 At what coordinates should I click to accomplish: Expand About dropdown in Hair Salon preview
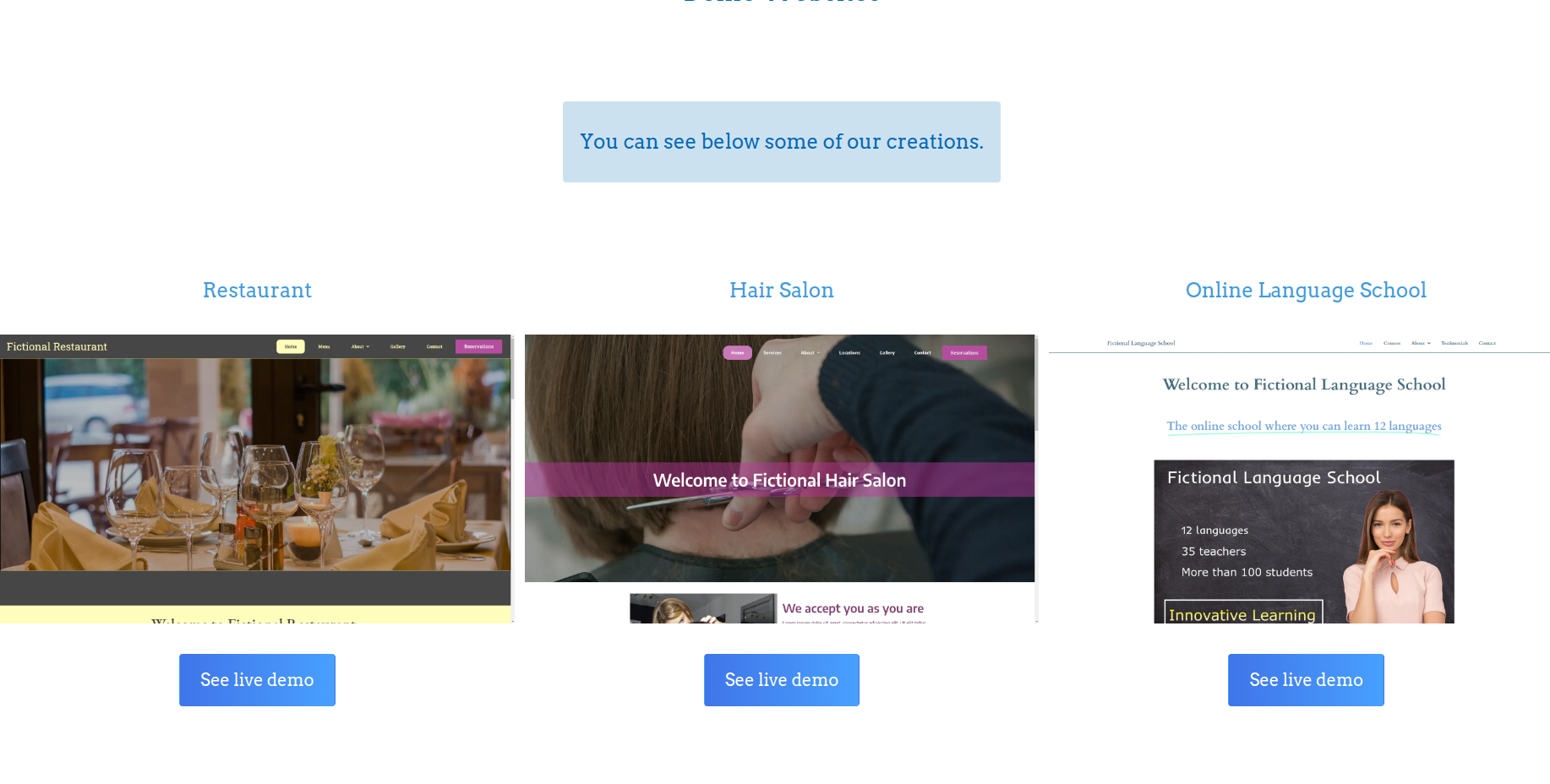tap(810, 353)
